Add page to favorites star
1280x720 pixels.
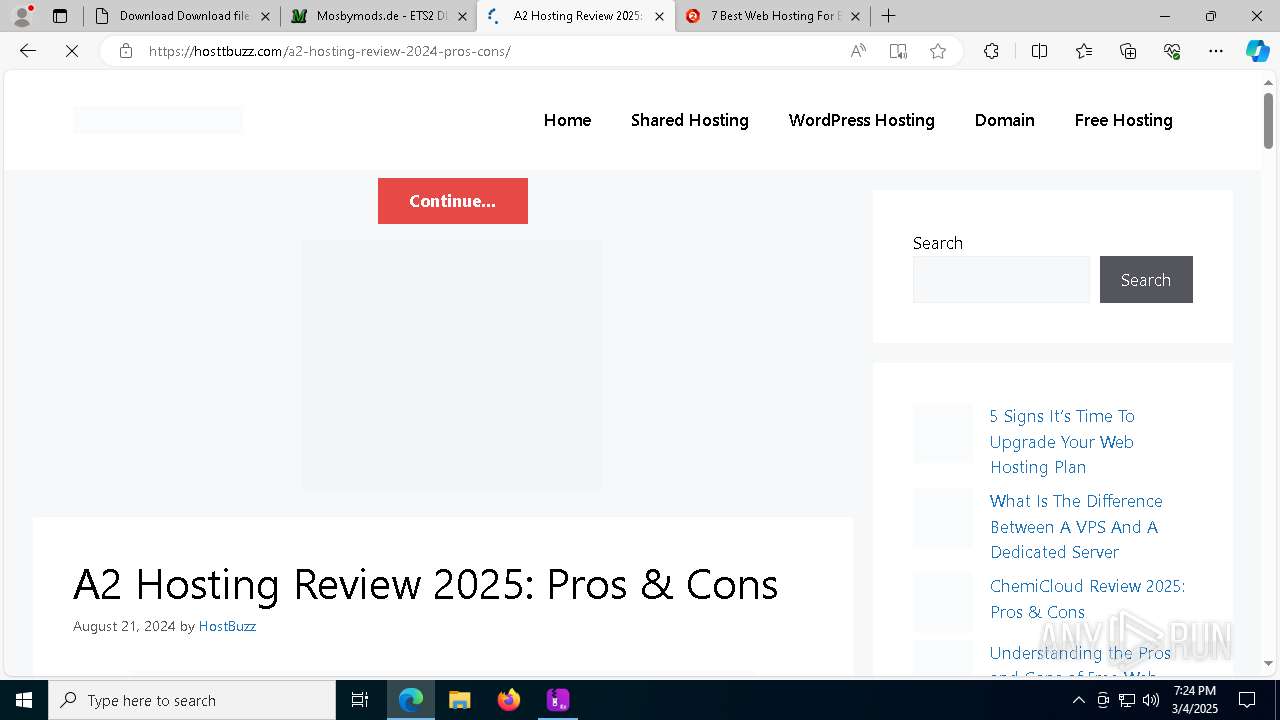[938, 51]
